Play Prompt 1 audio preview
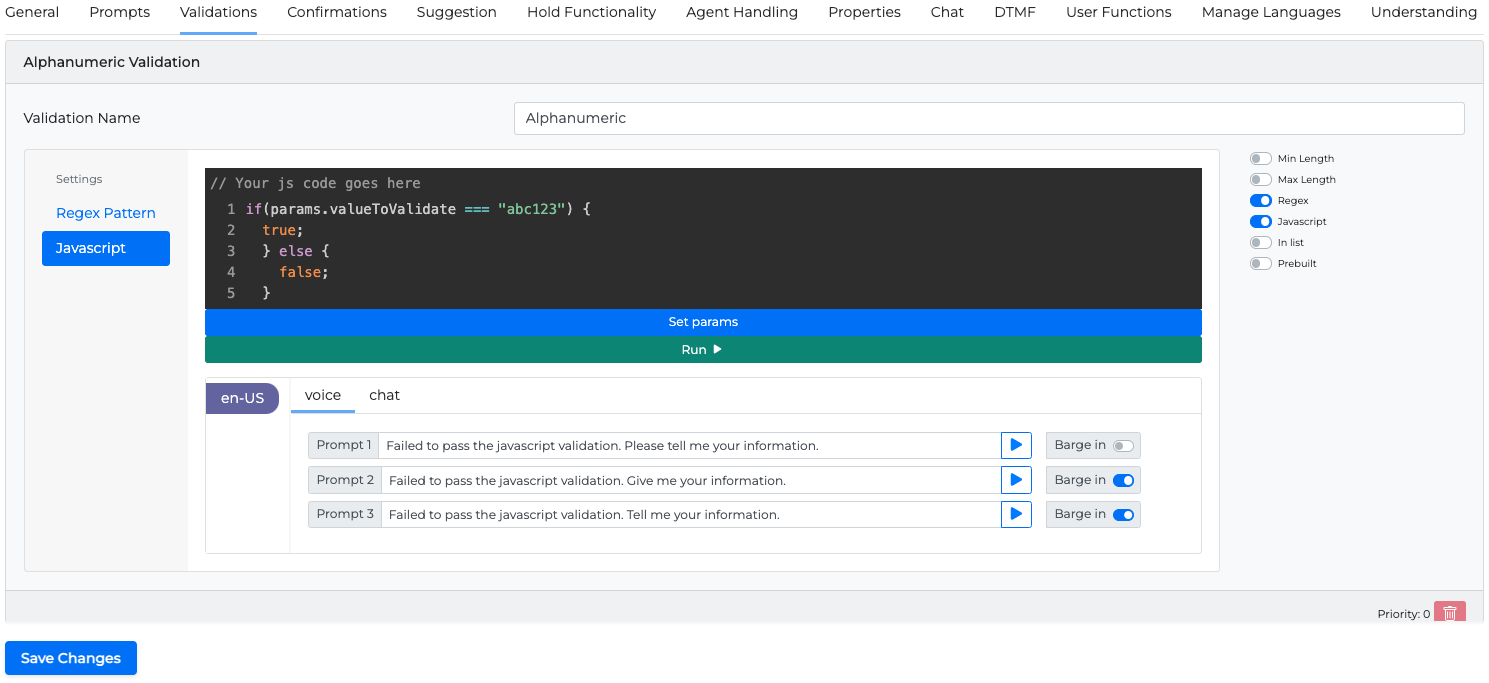The width and height of the screenshot is (1489, 683). point(1016,445)
